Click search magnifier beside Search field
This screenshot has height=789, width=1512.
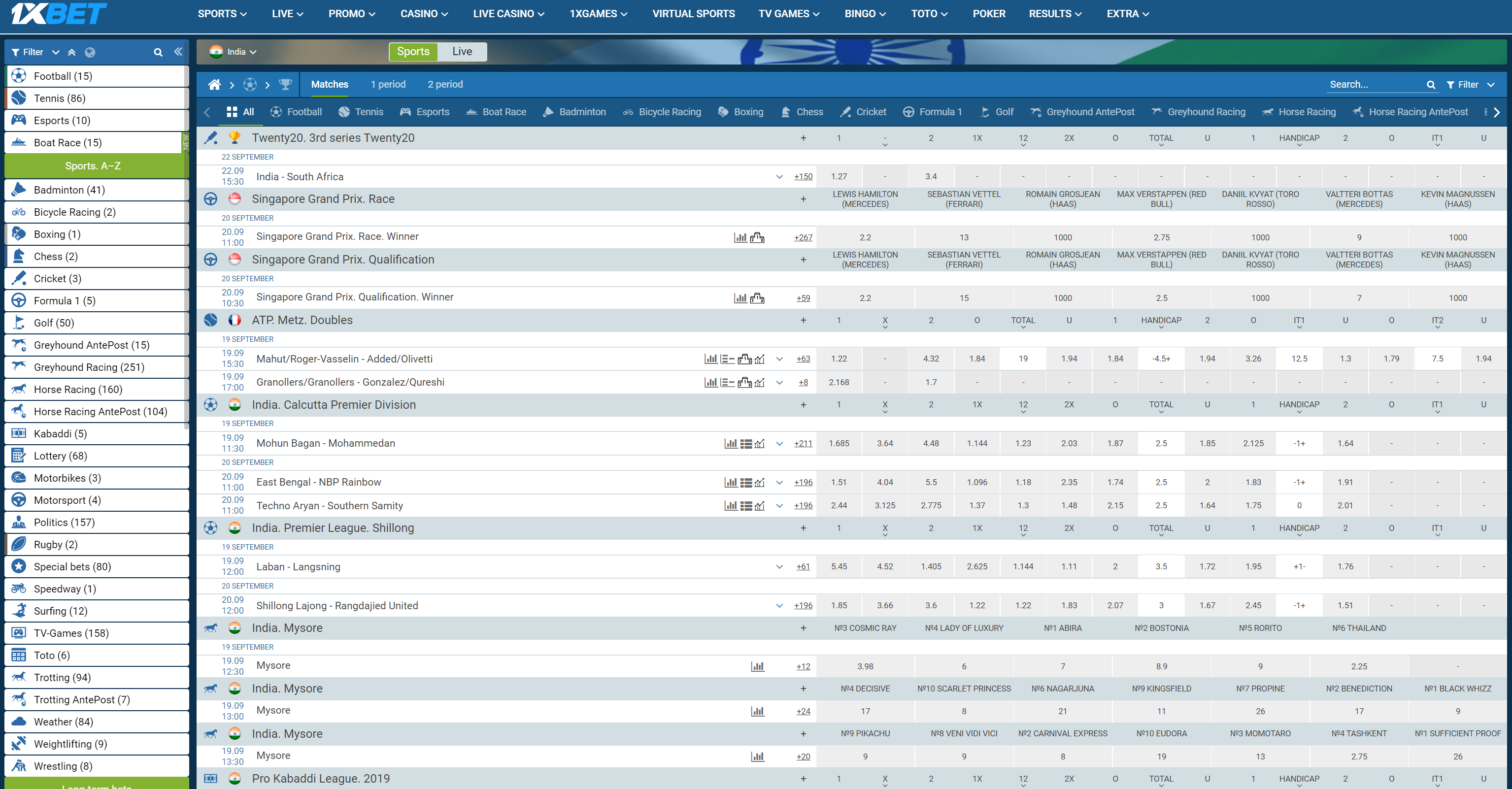click(x=1430, y=85)
